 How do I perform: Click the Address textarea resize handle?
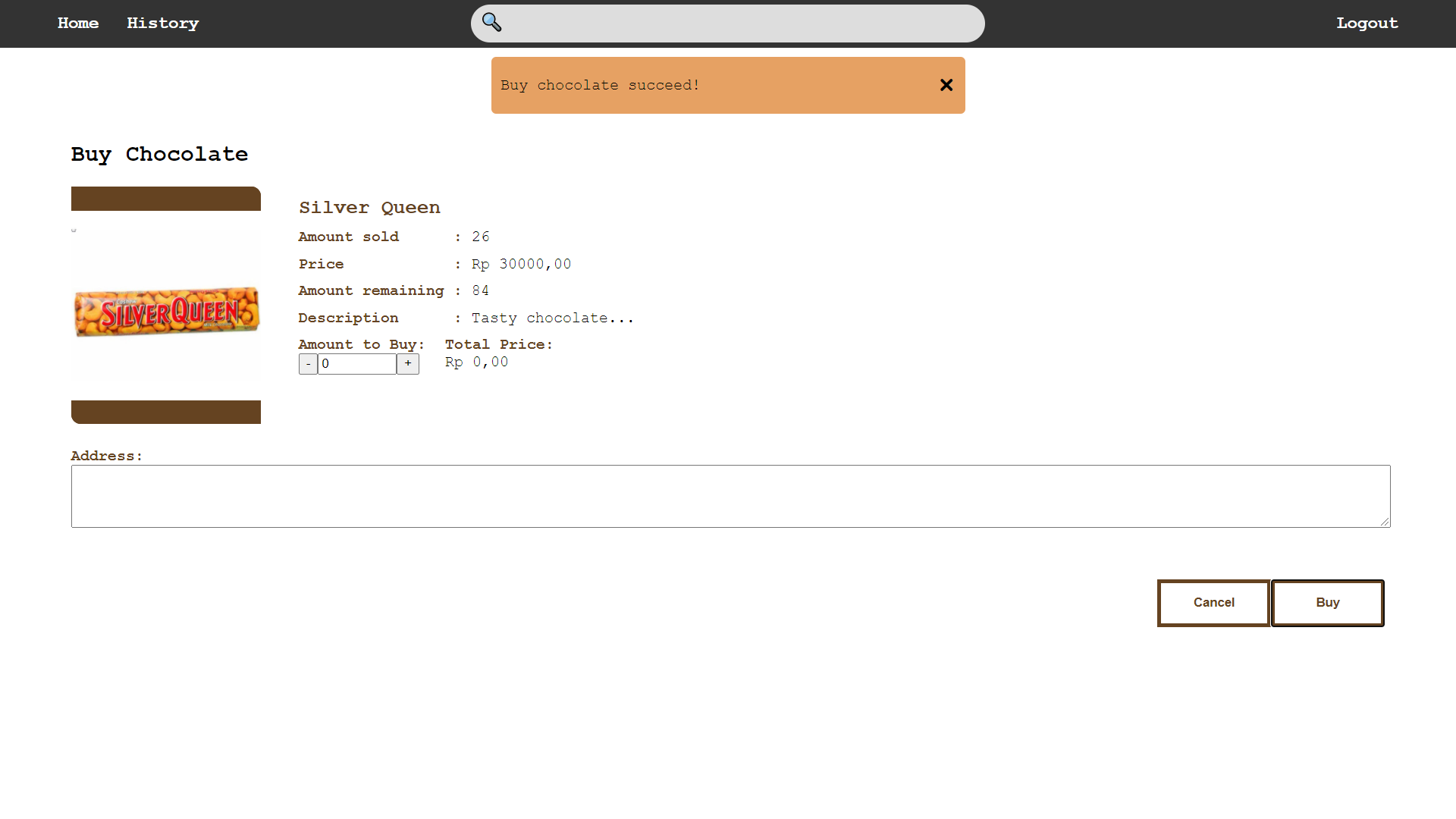pyautogui.click(x=1384, y=522)
